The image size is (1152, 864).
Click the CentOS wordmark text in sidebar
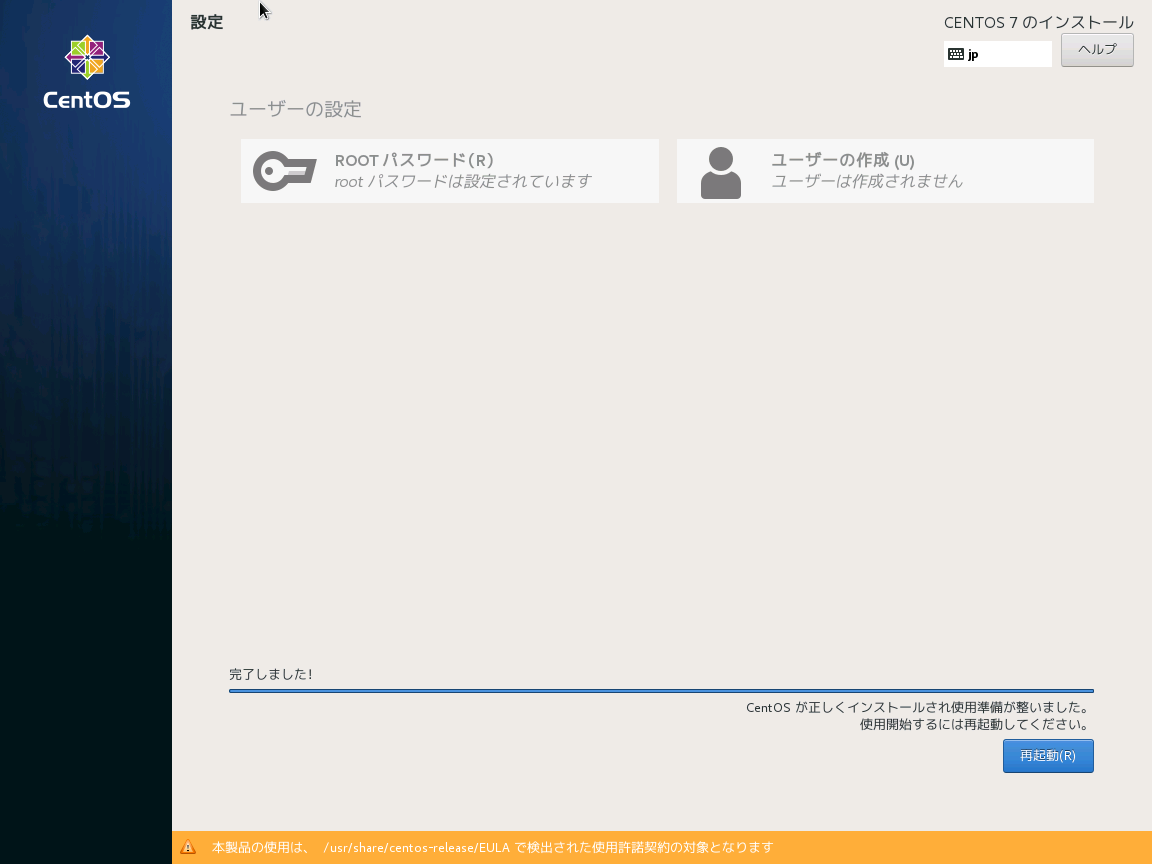point(87,100)
